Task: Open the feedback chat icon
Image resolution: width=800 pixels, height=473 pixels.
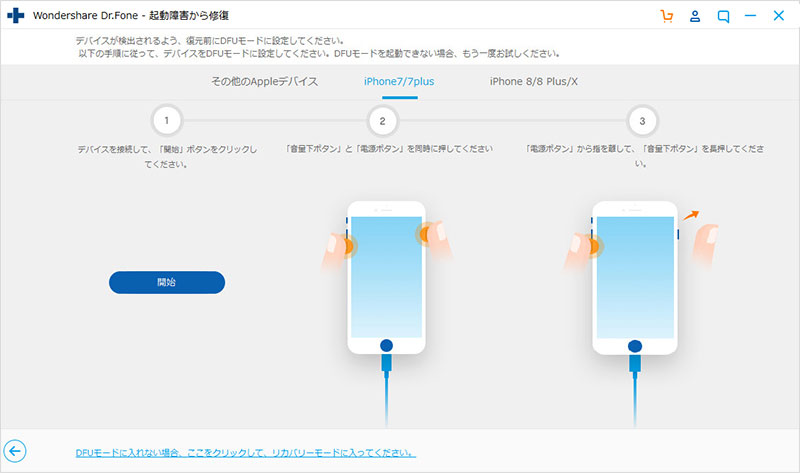Action: click(x=723, y=16)
